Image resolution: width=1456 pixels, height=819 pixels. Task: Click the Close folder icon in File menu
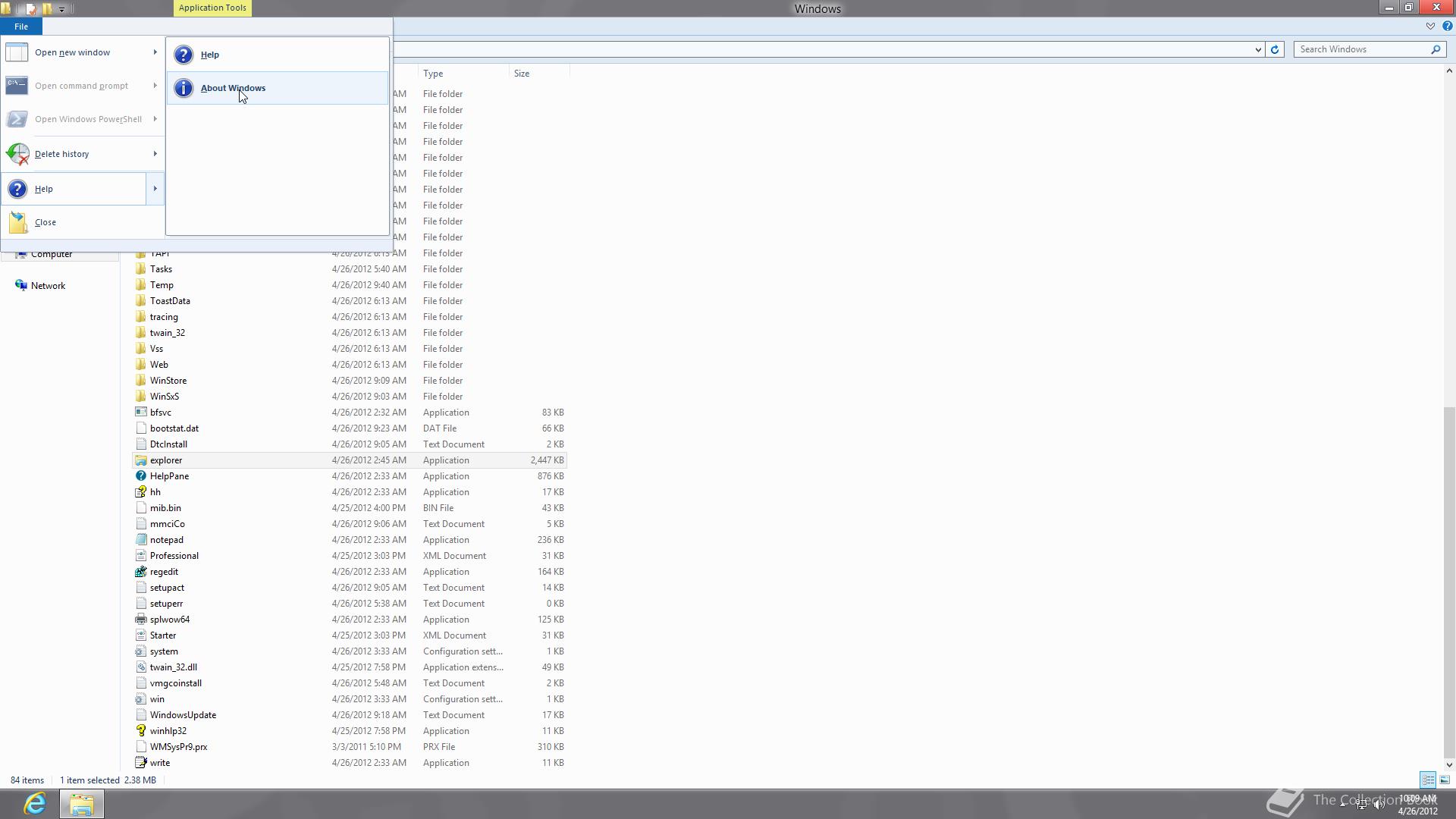click(x=18, y=222)
